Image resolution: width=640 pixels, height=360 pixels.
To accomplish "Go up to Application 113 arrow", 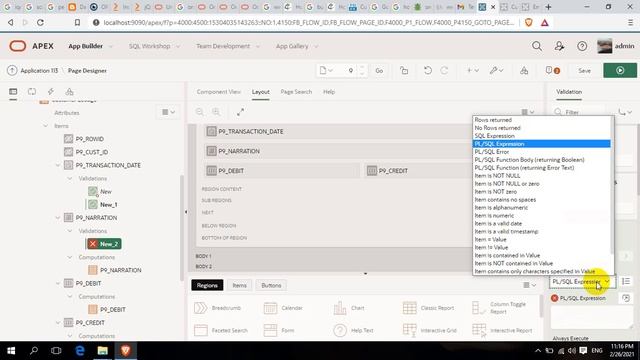I will (x=12, y=71).
